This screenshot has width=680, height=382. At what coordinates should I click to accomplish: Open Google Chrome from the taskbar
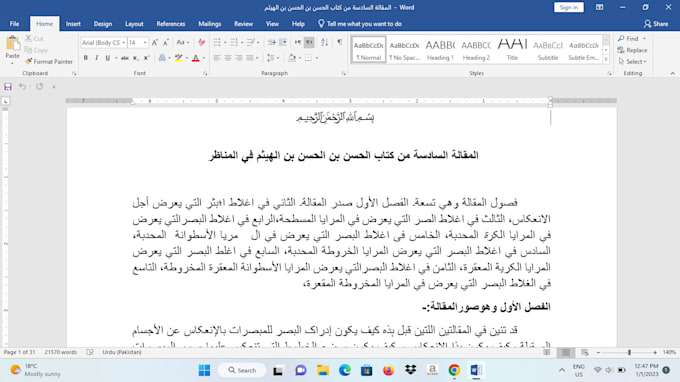454,370
